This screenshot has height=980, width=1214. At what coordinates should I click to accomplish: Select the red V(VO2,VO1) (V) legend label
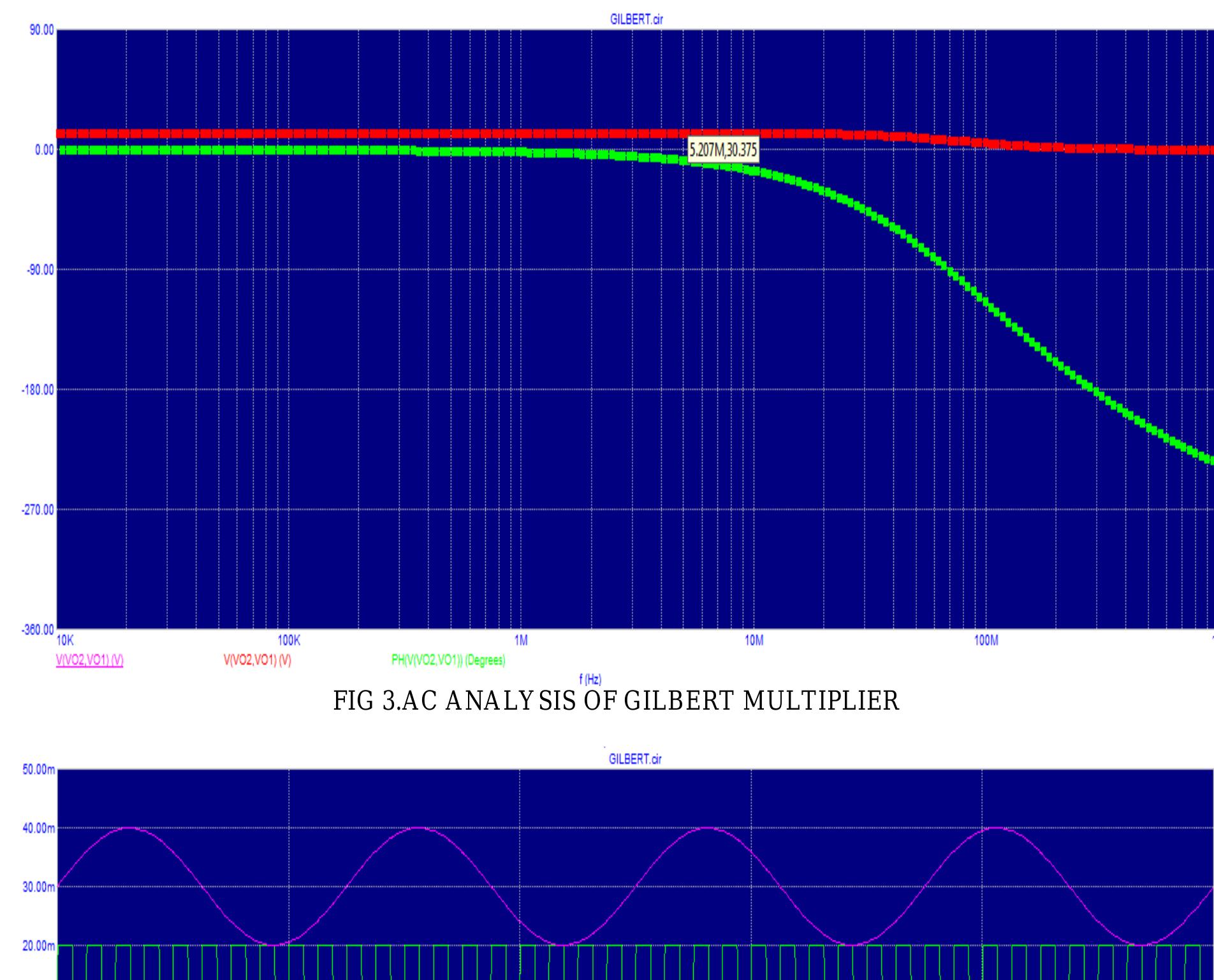coord(257,661)
